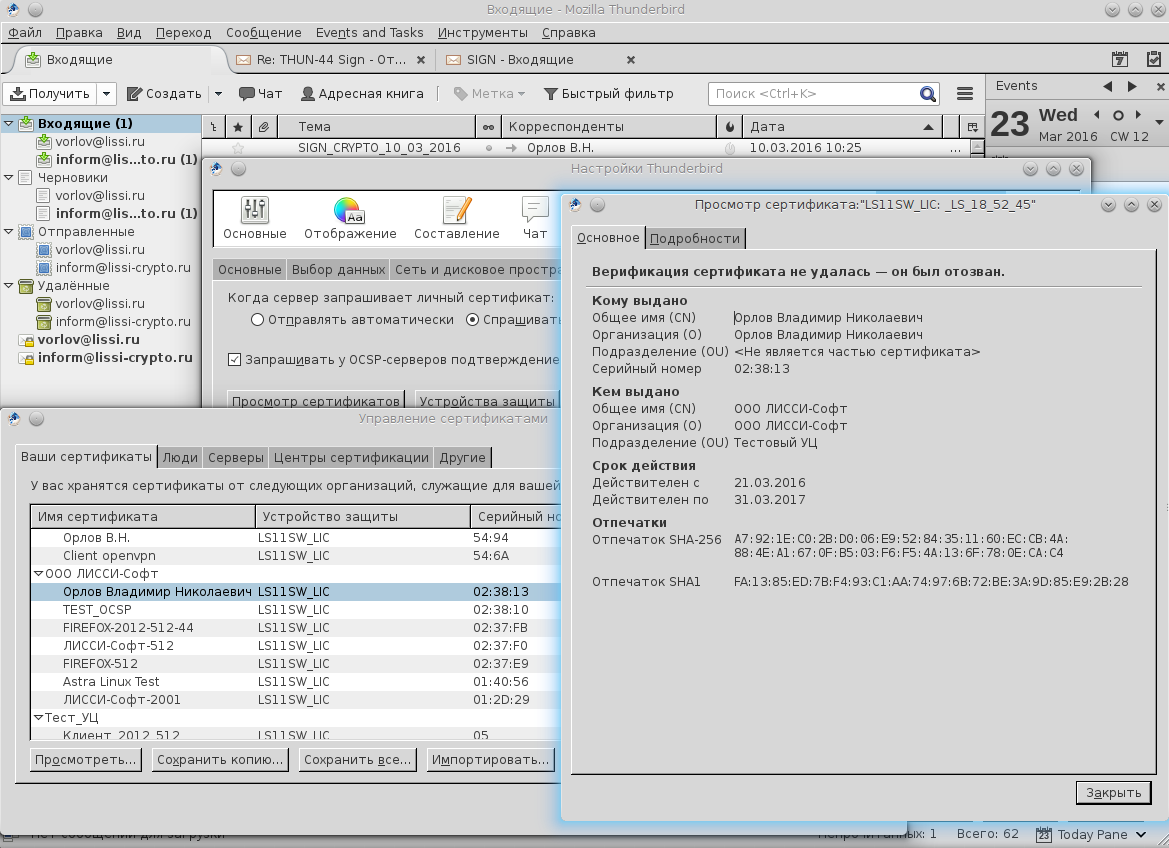Open the dropdown arrow next to Создать
Screen dimensions: 1169x848
tap(218, 94)
